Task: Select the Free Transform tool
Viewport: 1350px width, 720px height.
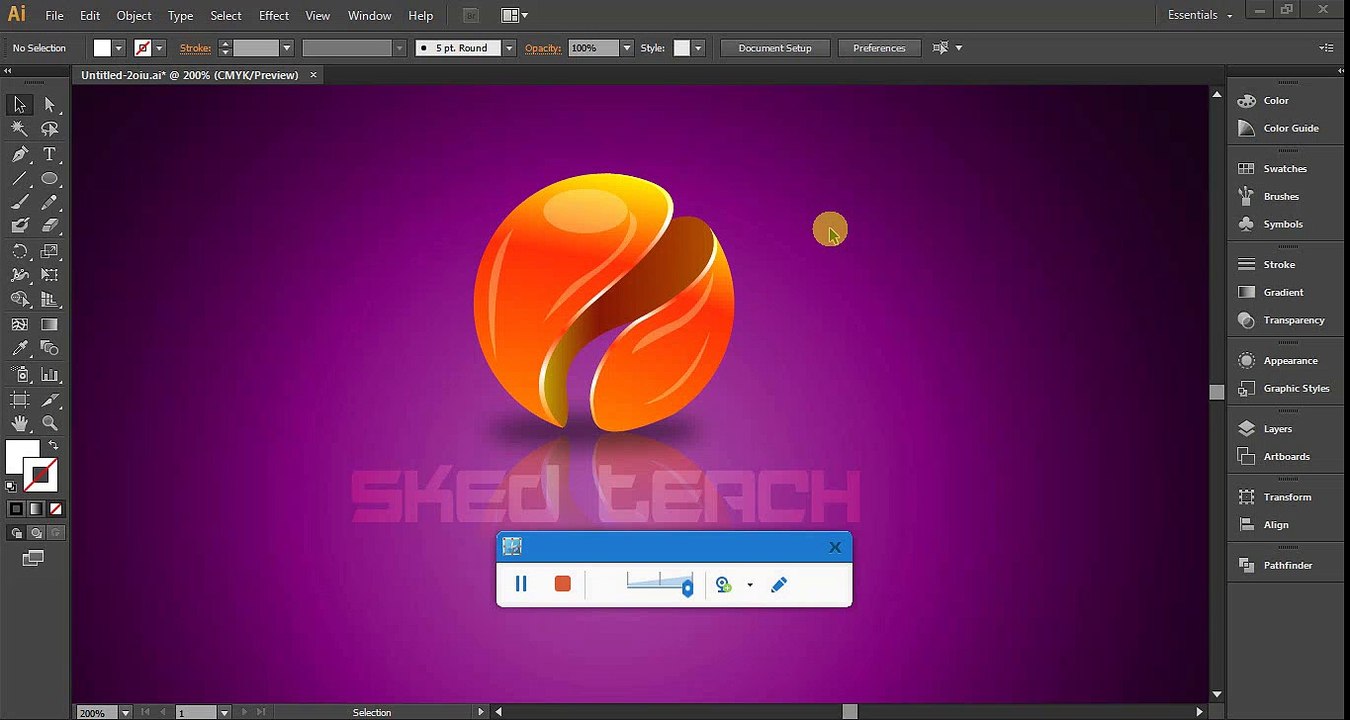Action: pyautogui.click(x=49, y=275)
